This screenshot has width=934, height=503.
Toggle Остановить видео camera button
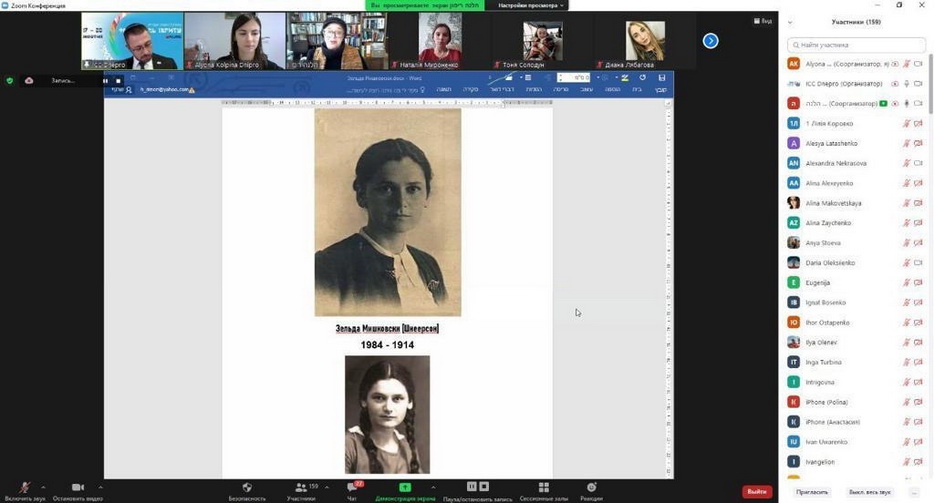click(77, 487)
